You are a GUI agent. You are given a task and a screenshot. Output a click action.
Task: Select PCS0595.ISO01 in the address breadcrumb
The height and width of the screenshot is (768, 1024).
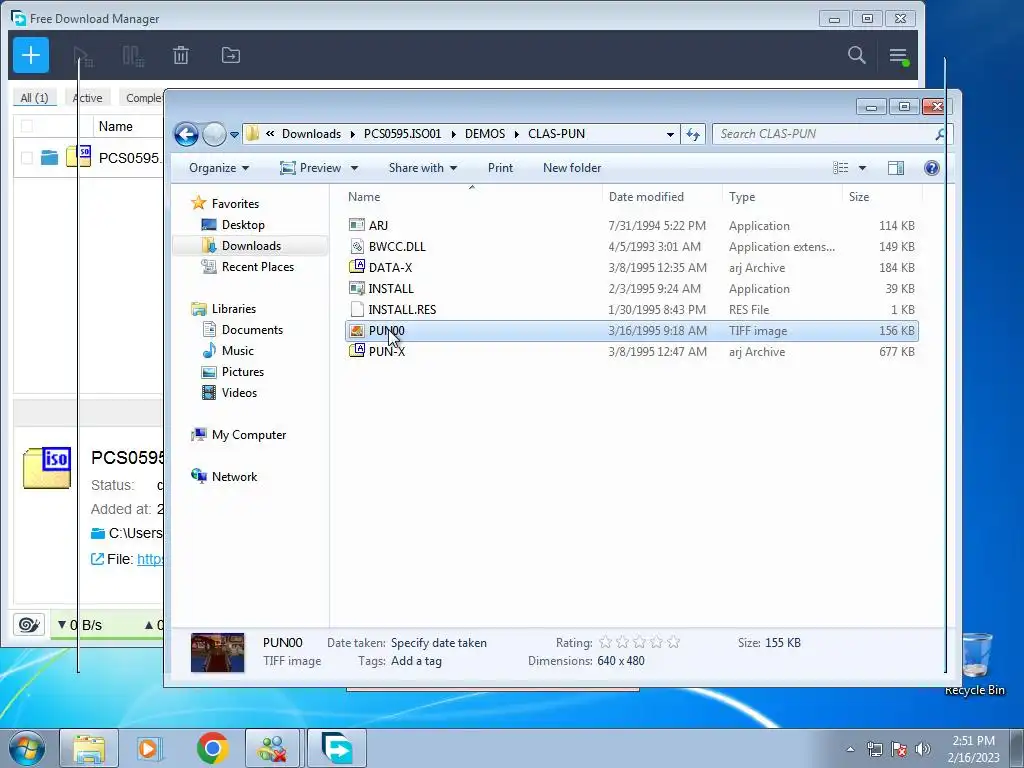point(402,134)
